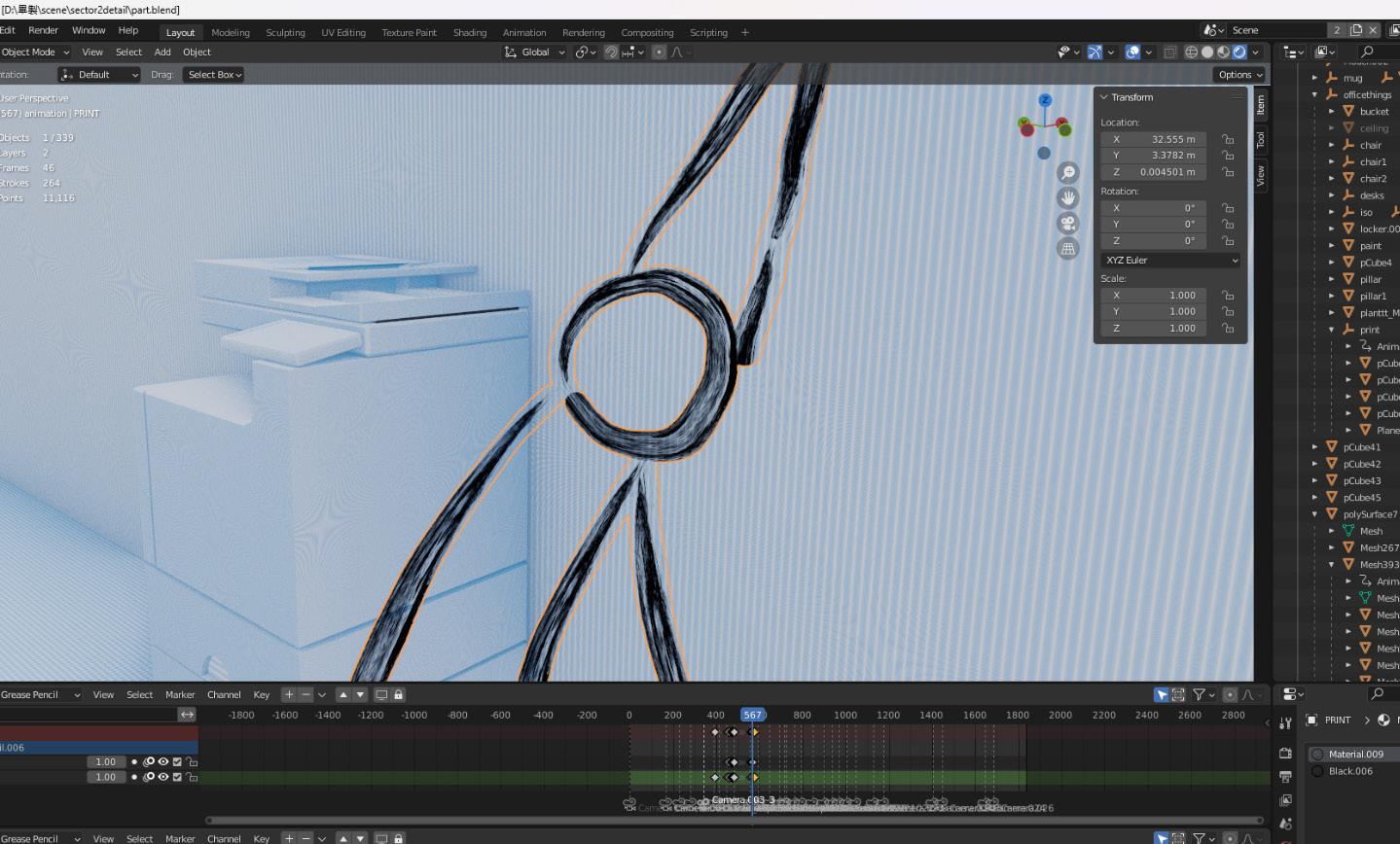Open the Output properties printer icon
1400x844 pixels.
tap(1285, 777)
